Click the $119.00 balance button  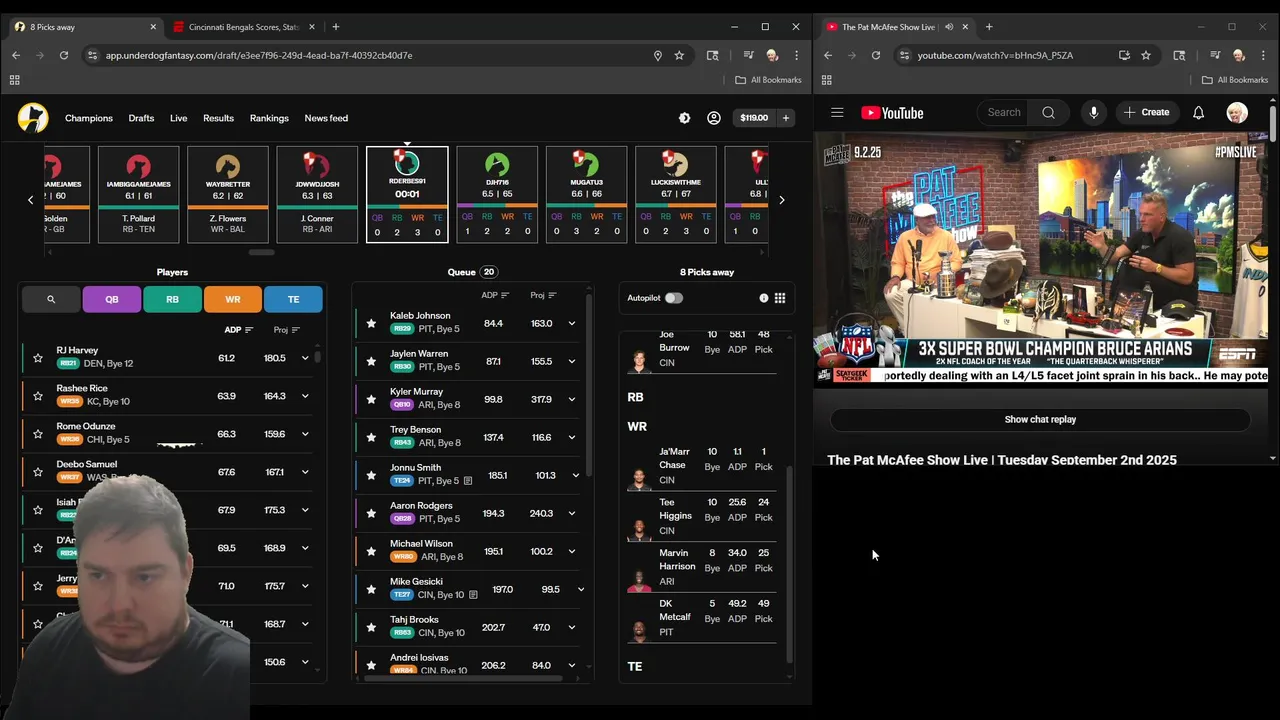tap(754, 118)
